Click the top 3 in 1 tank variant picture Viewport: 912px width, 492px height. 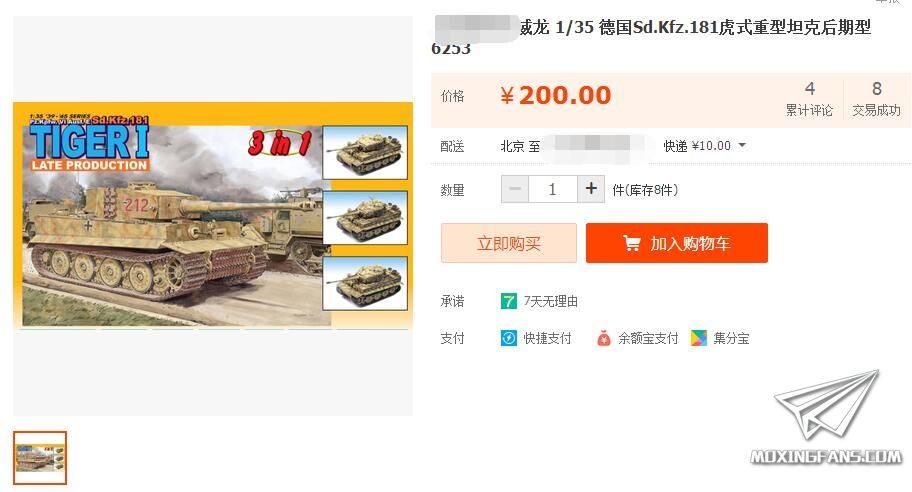coord(365,152)
